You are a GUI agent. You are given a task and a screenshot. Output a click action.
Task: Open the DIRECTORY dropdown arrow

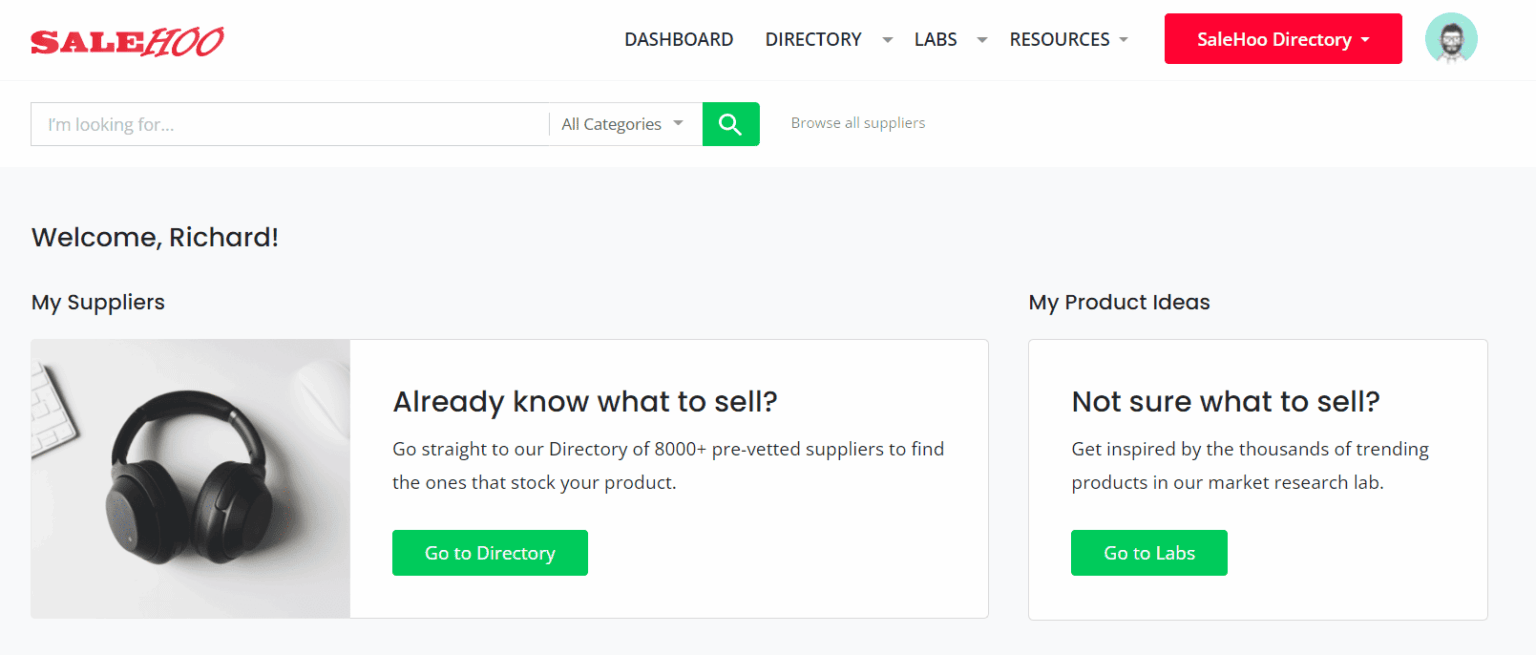tap(886, 39)
